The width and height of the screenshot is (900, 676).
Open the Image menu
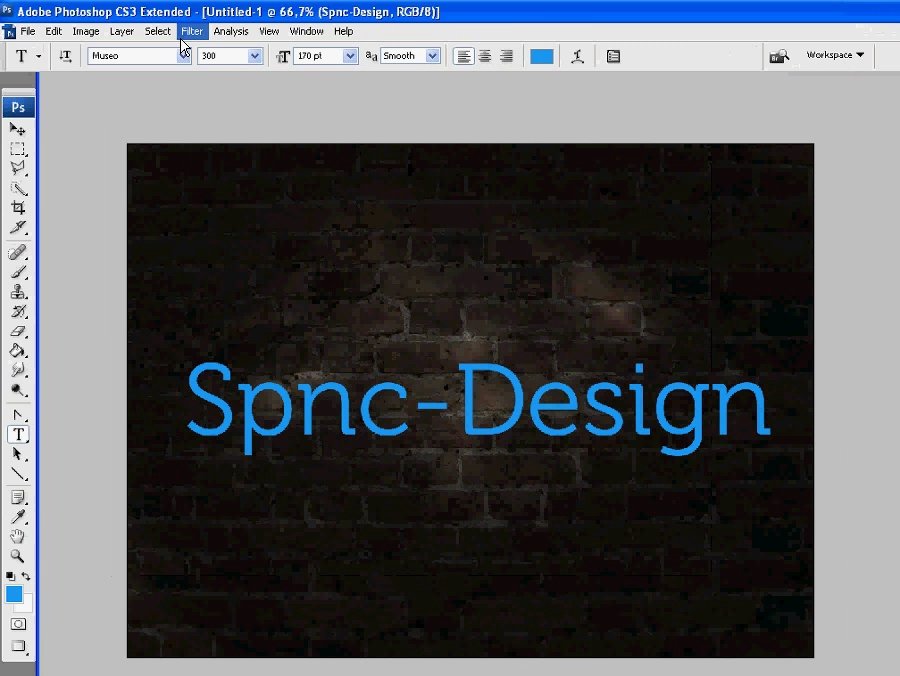coord(86,32)
